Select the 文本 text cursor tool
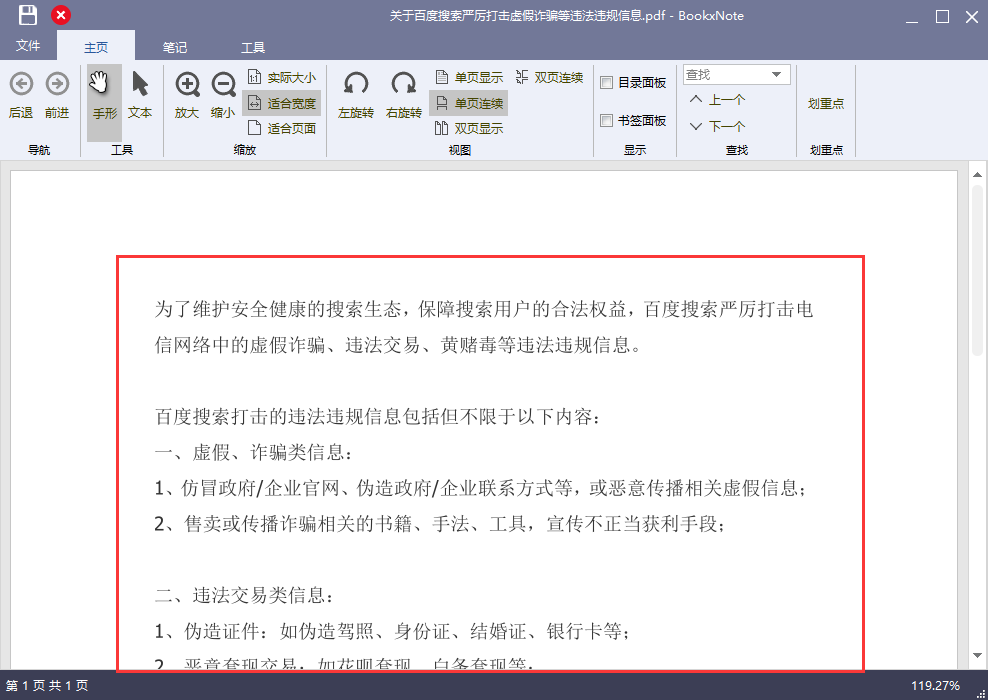 point(140,96)
